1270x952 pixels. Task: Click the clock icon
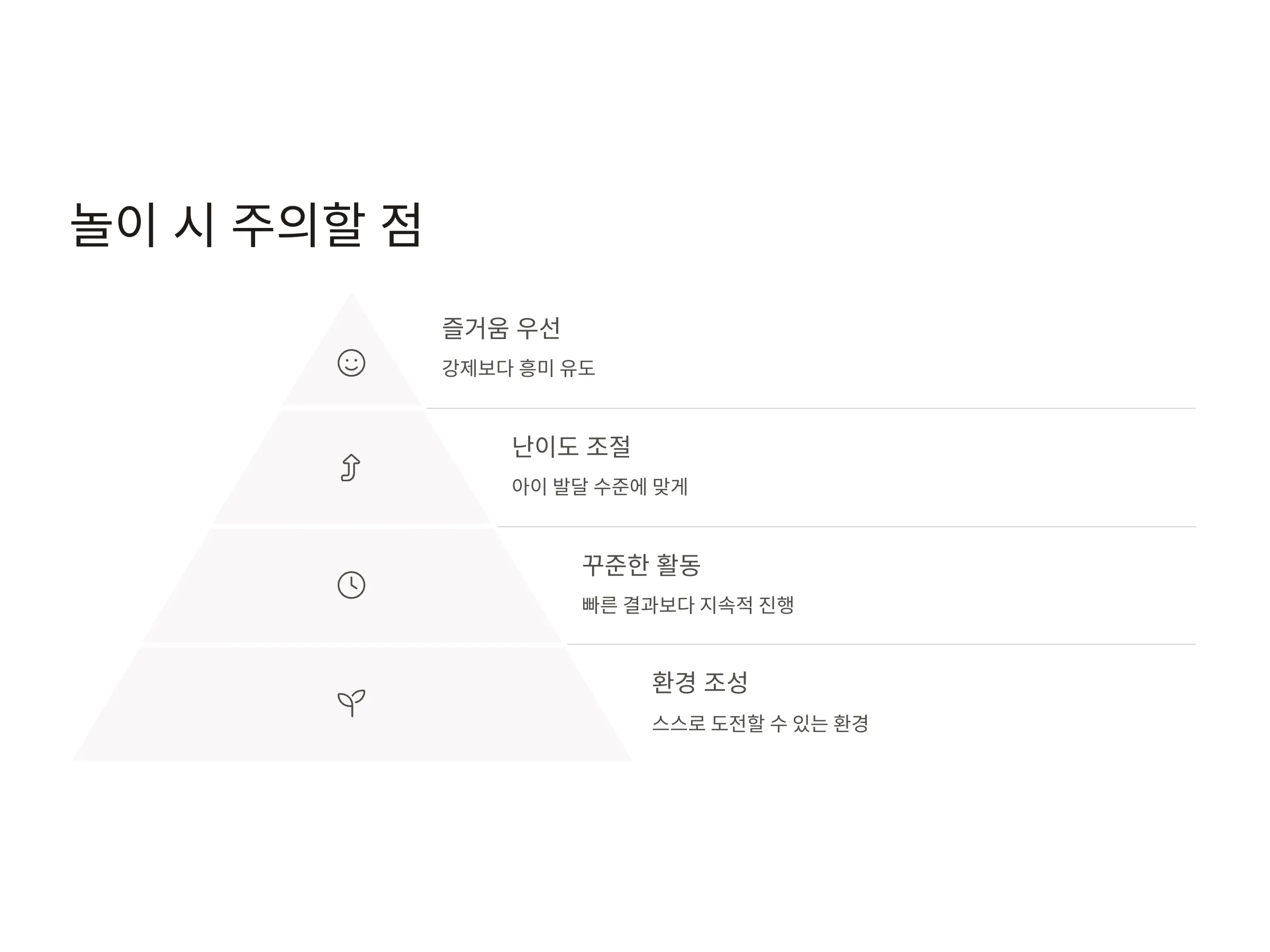(x=351, y=585)
